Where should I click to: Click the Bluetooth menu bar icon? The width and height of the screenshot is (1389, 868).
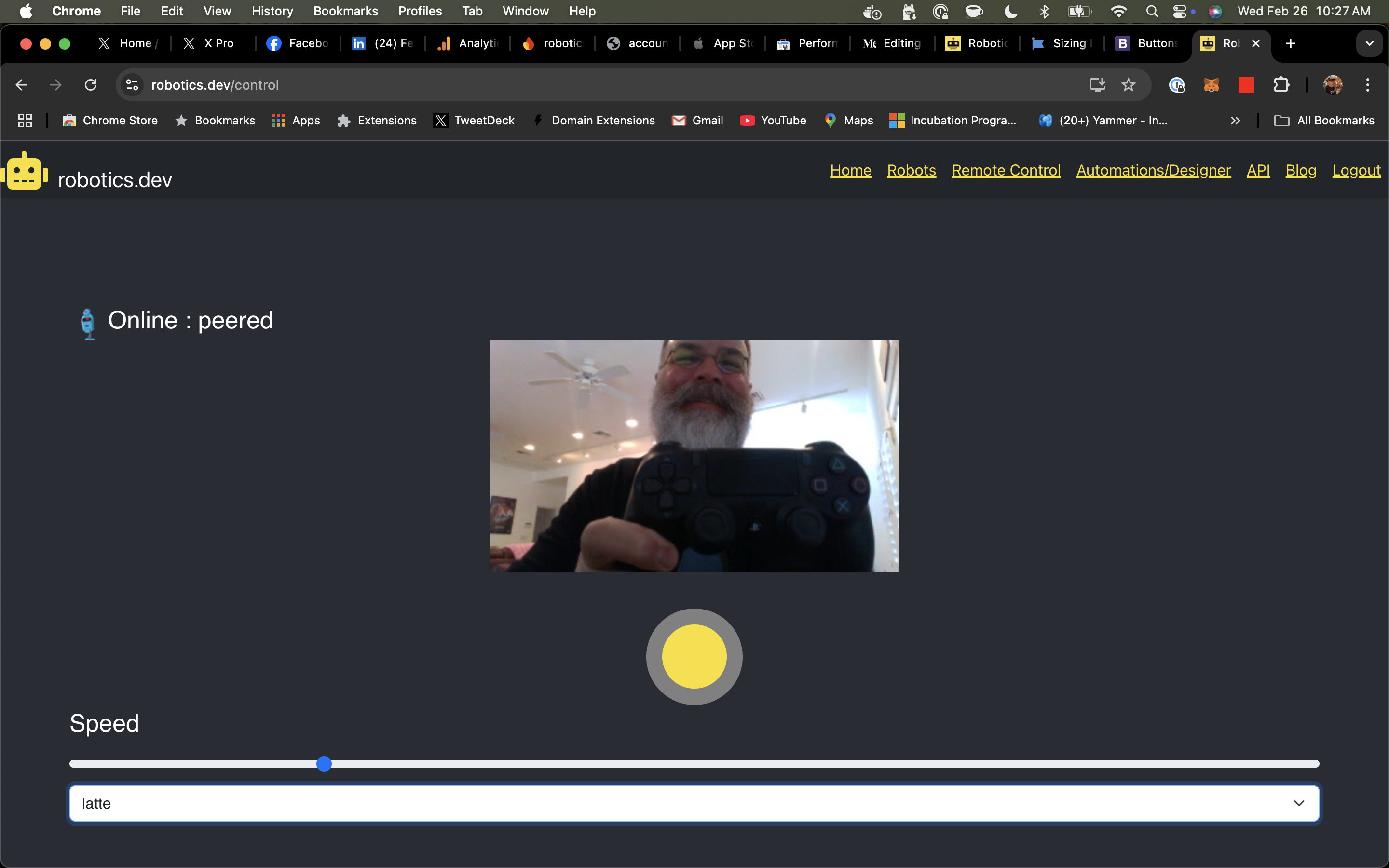tap(1044, 11)
